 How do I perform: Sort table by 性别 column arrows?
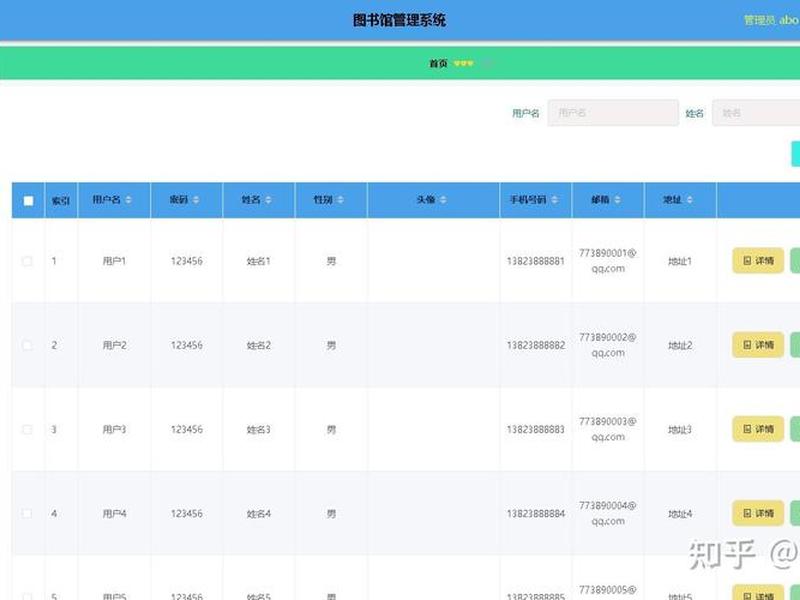[x=341, y=199]
